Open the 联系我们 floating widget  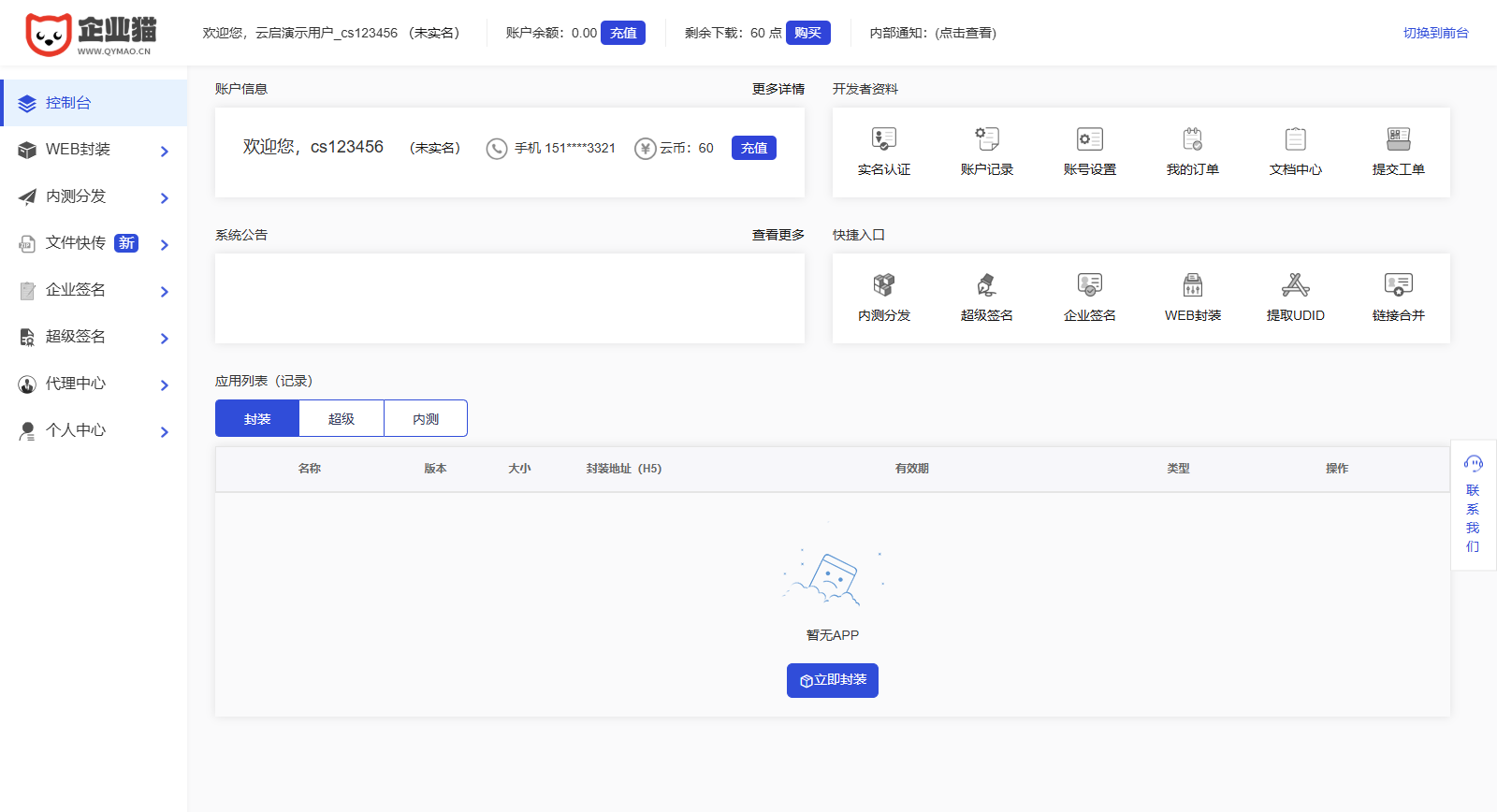pos(1473,505)
